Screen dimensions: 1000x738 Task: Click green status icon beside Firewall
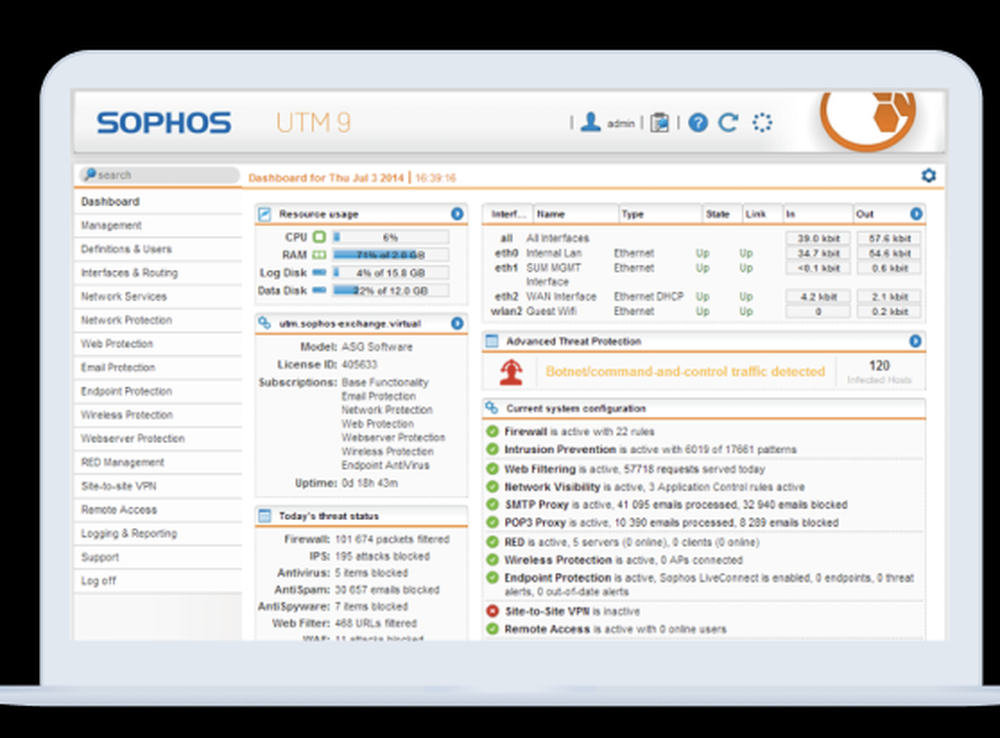[x=492, y=431]
